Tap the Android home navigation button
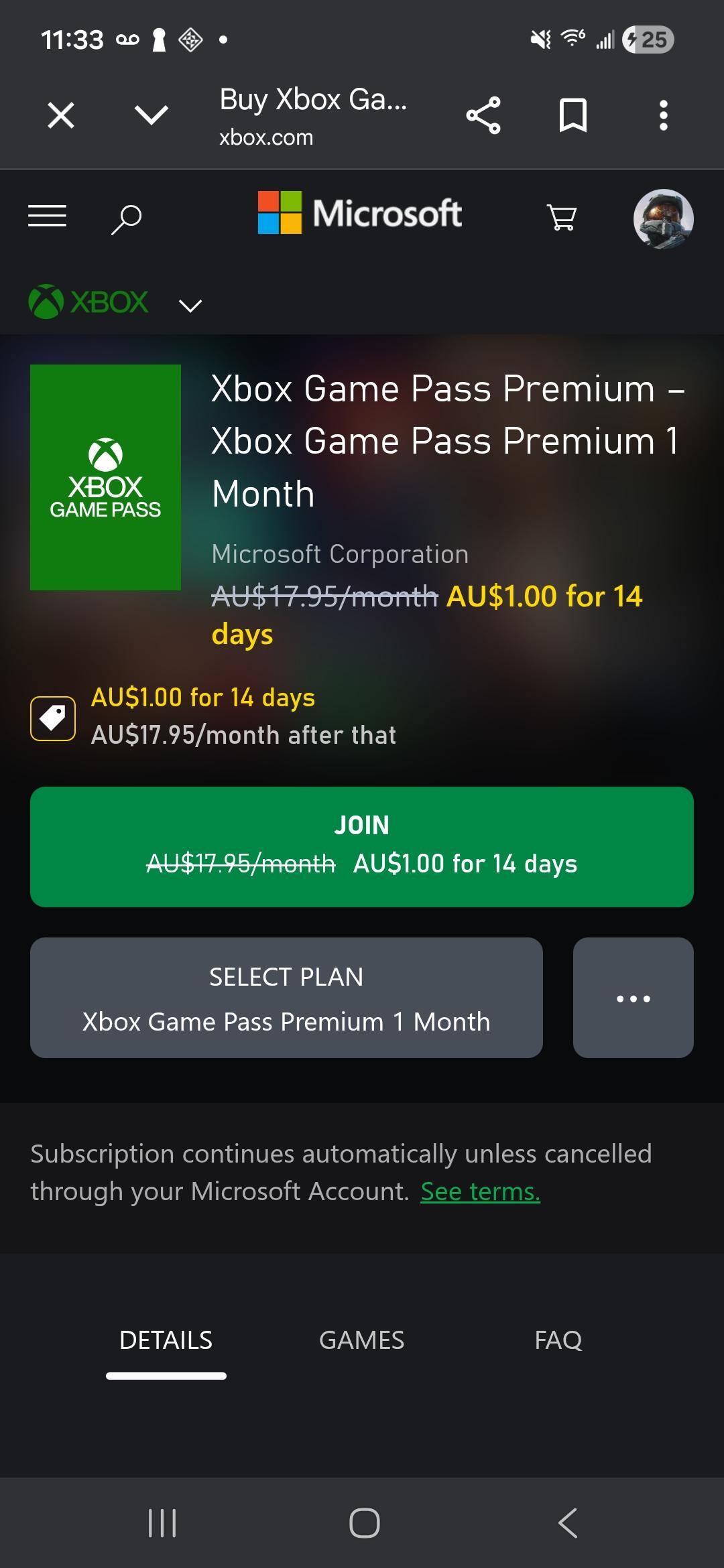The height and width of the screenshot is (1568, 724). [x=365, y=1523]
